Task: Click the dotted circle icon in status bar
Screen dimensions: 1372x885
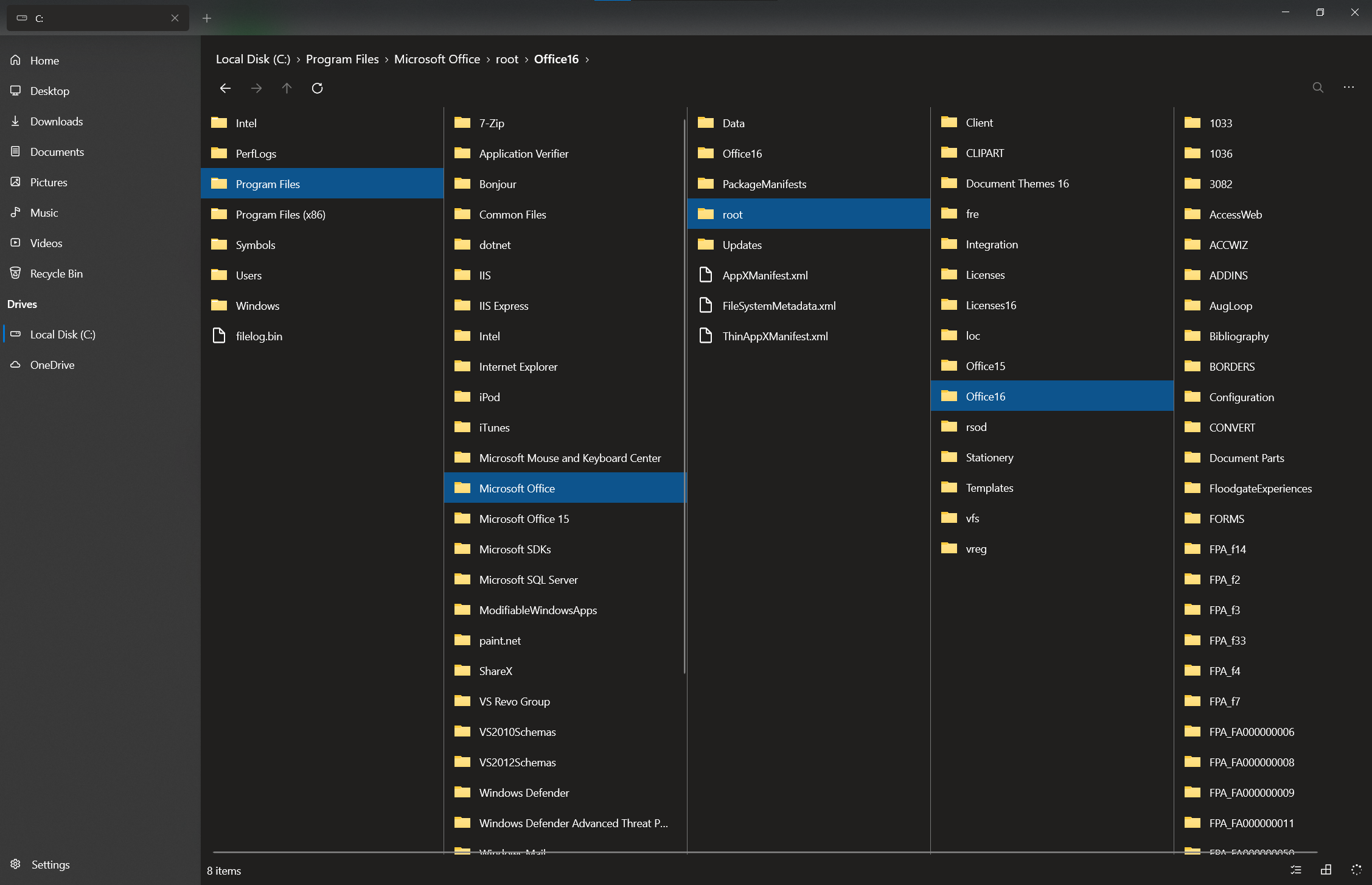Action: 1356,870
